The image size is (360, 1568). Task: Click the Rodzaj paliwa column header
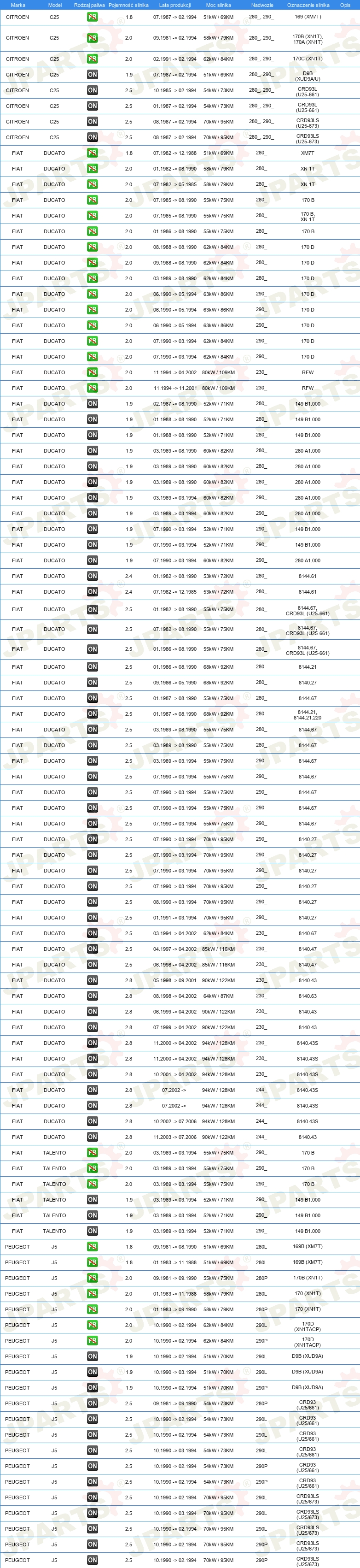[89, 5]
